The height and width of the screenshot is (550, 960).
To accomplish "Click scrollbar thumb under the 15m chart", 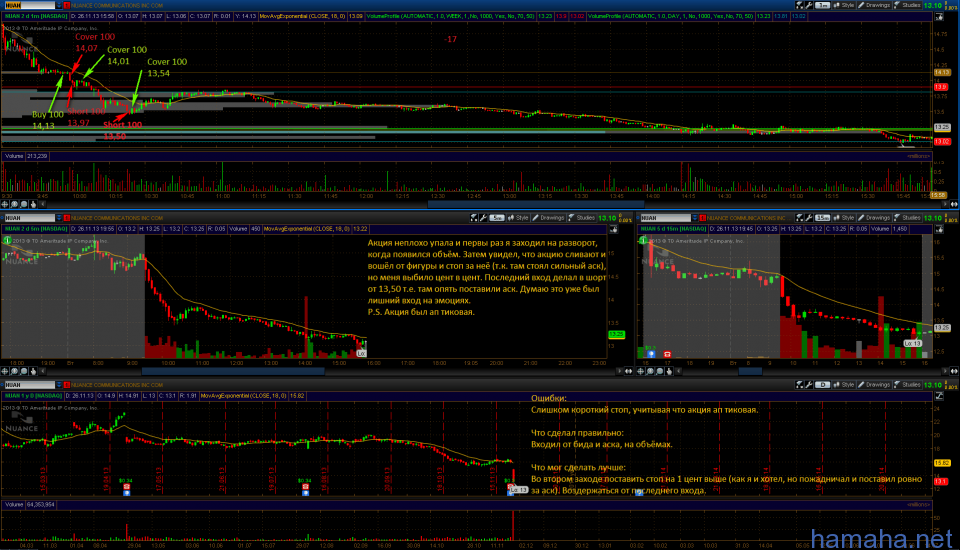I will 751,371.
